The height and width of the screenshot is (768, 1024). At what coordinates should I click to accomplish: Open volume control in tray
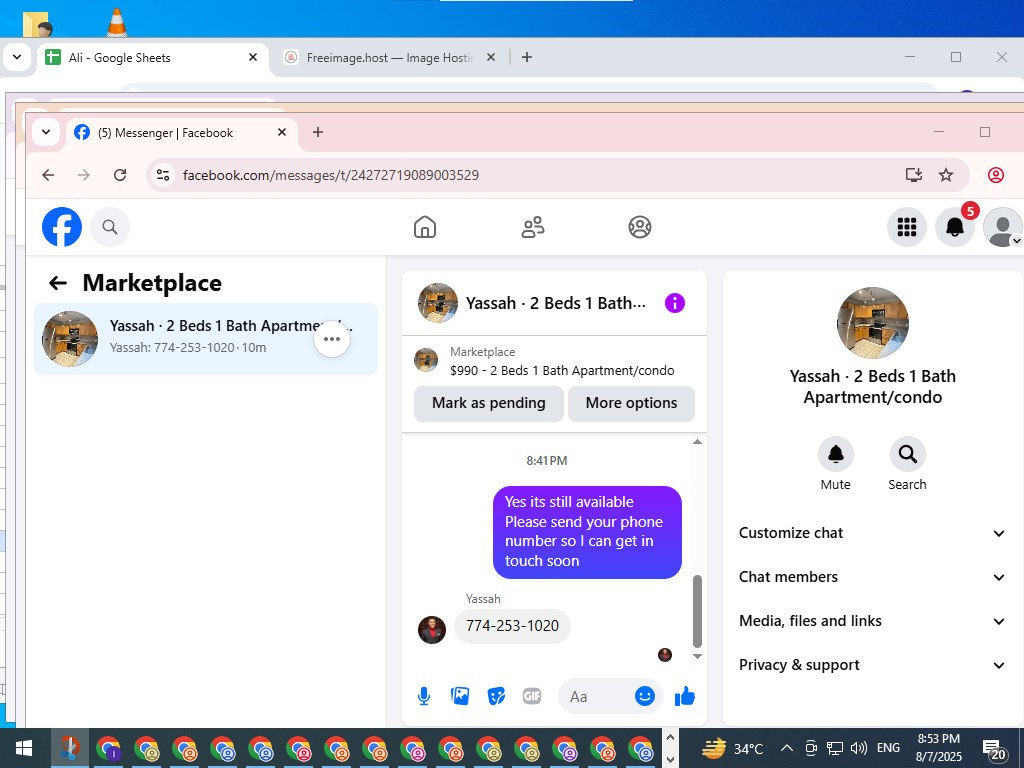[859, 748]
